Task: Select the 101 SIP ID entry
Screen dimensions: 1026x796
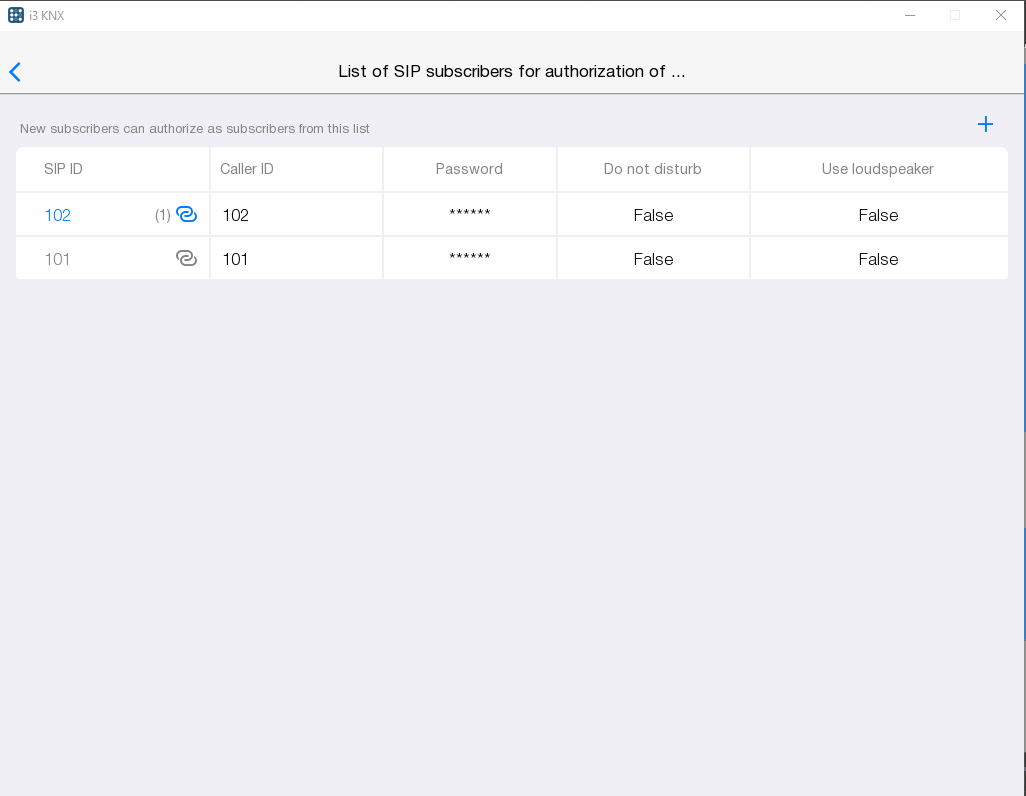Action: point(58,258)
